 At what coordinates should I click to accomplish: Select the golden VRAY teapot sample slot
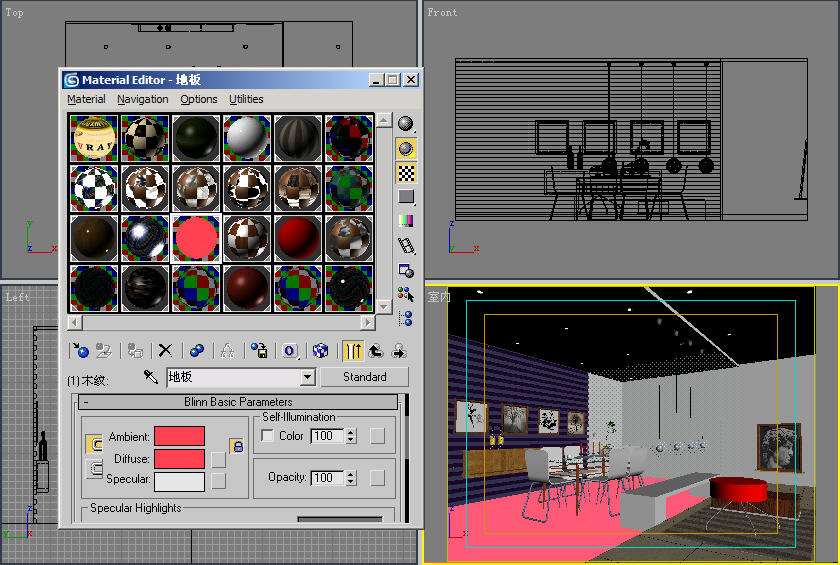95,138
